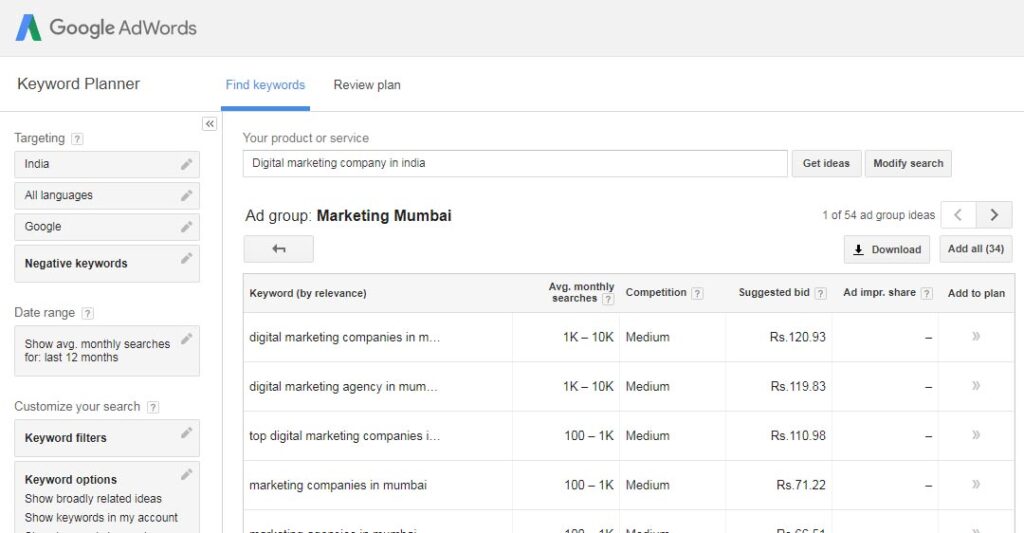
Task: Switch to Review plan tab
Action: (367, 85)
